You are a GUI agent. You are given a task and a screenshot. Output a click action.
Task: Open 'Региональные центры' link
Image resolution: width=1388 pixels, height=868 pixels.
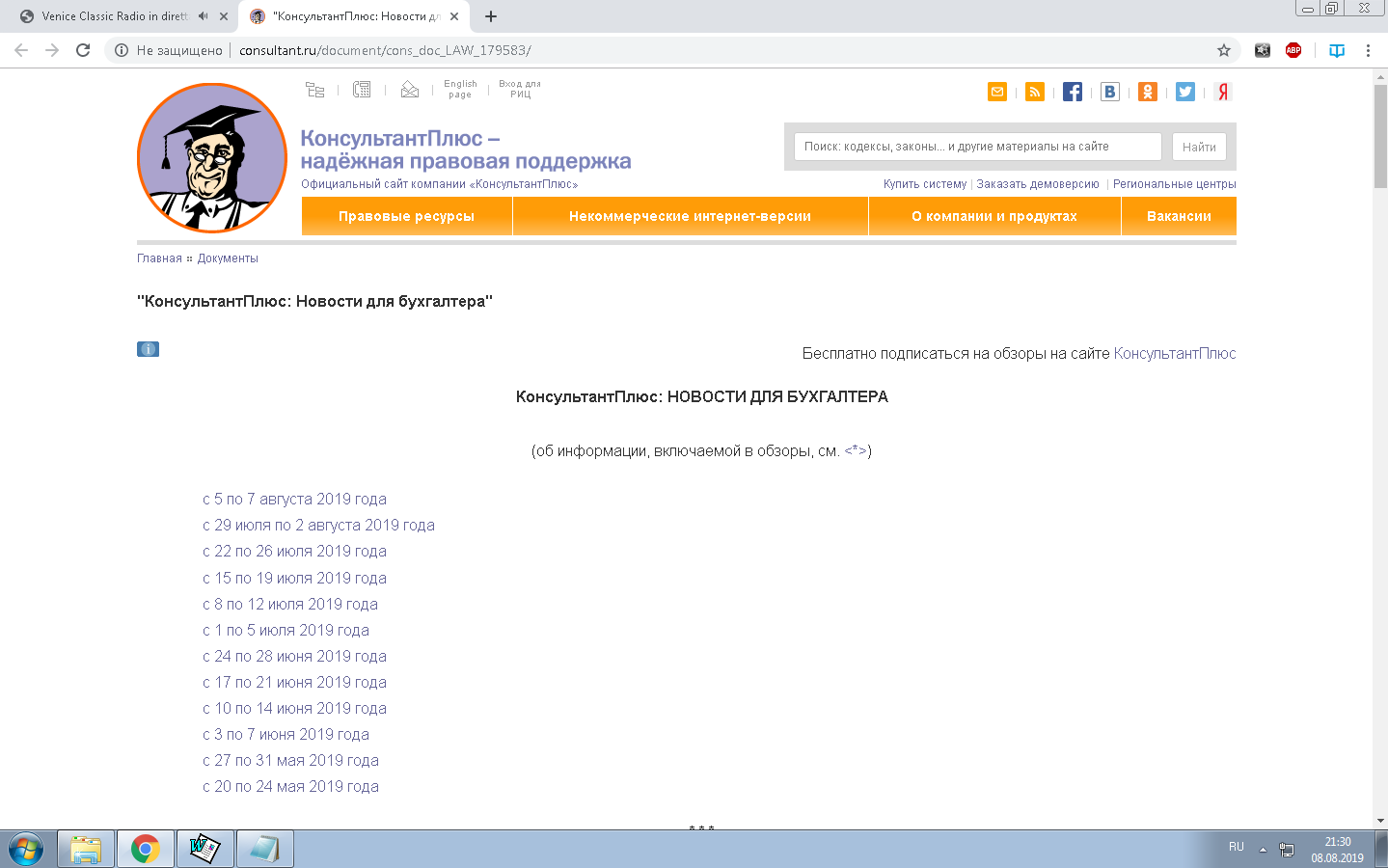tap(1175, 184)
